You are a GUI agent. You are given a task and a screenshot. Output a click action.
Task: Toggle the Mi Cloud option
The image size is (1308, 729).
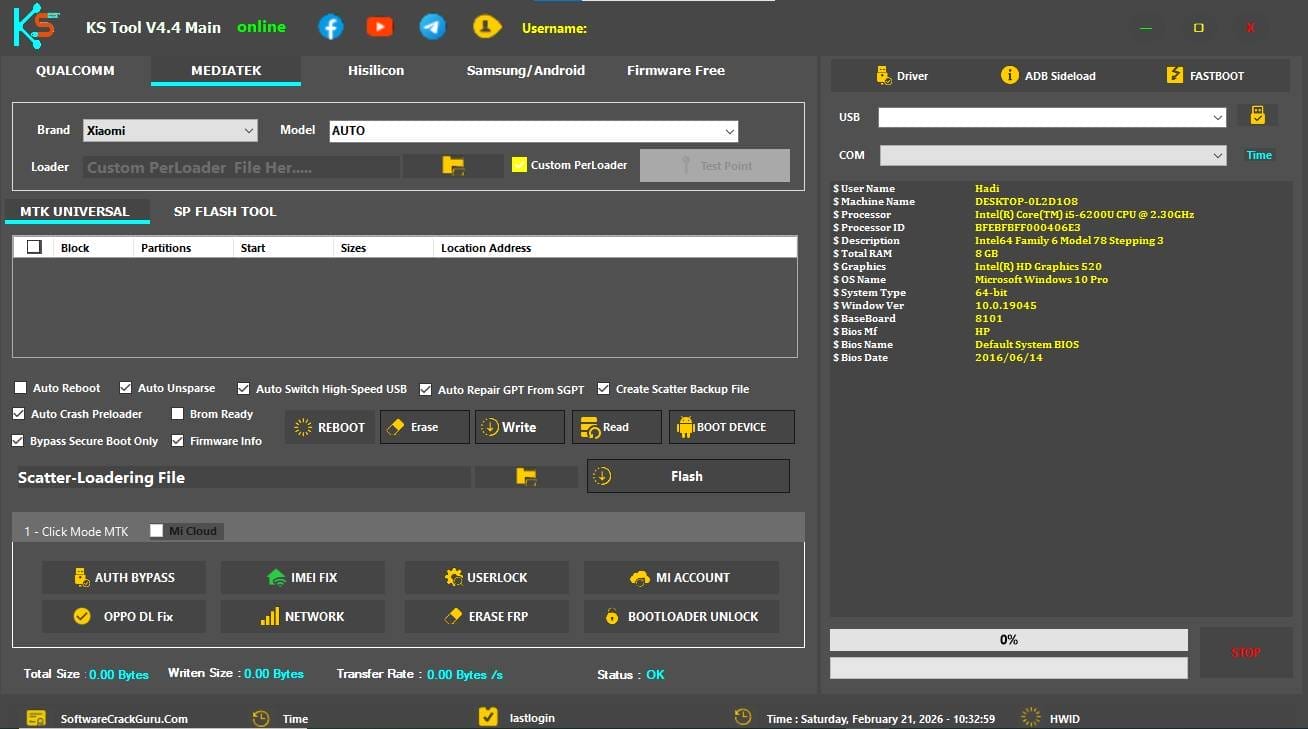point(156,531)
